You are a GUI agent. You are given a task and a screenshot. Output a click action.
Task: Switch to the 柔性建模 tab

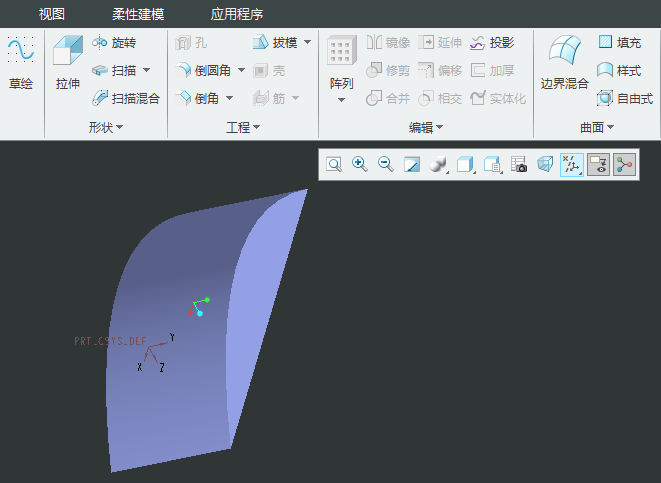pyautogui.click(x=138, y=14)
